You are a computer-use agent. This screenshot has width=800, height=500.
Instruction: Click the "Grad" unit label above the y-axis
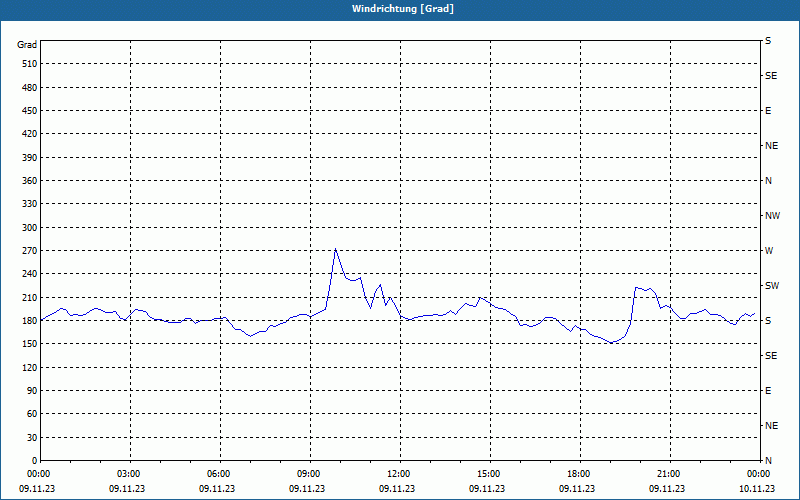(27, 45)
